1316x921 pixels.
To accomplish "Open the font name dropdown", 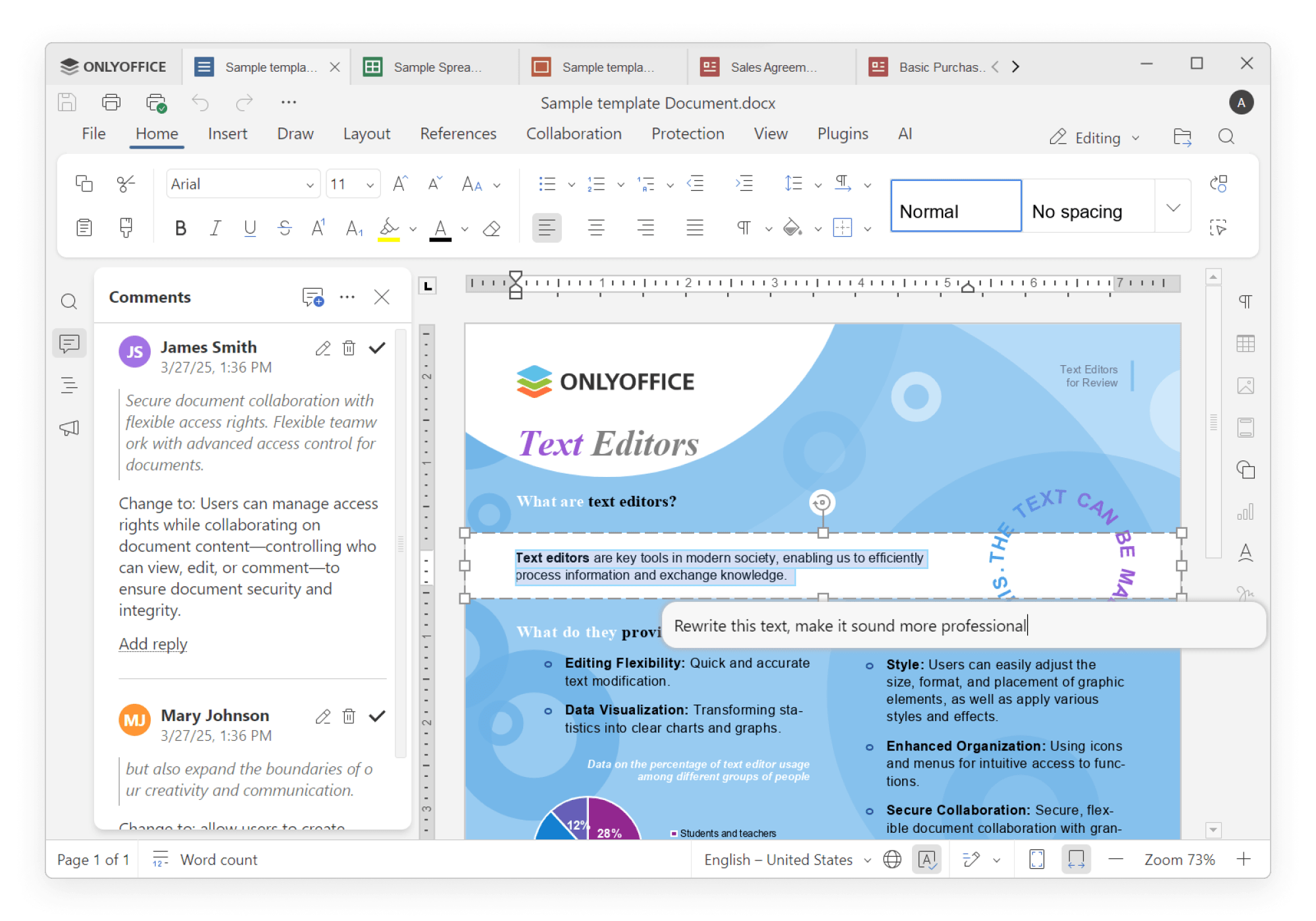I will pyautogui.click(x=308, y=184).
